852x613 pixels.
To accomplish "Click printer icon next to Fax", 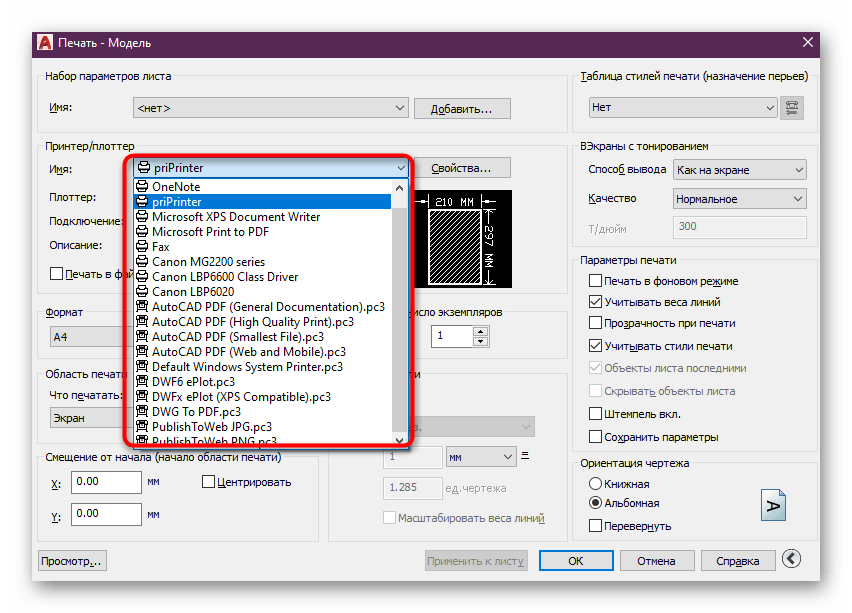I will click(x=143, y=247).
